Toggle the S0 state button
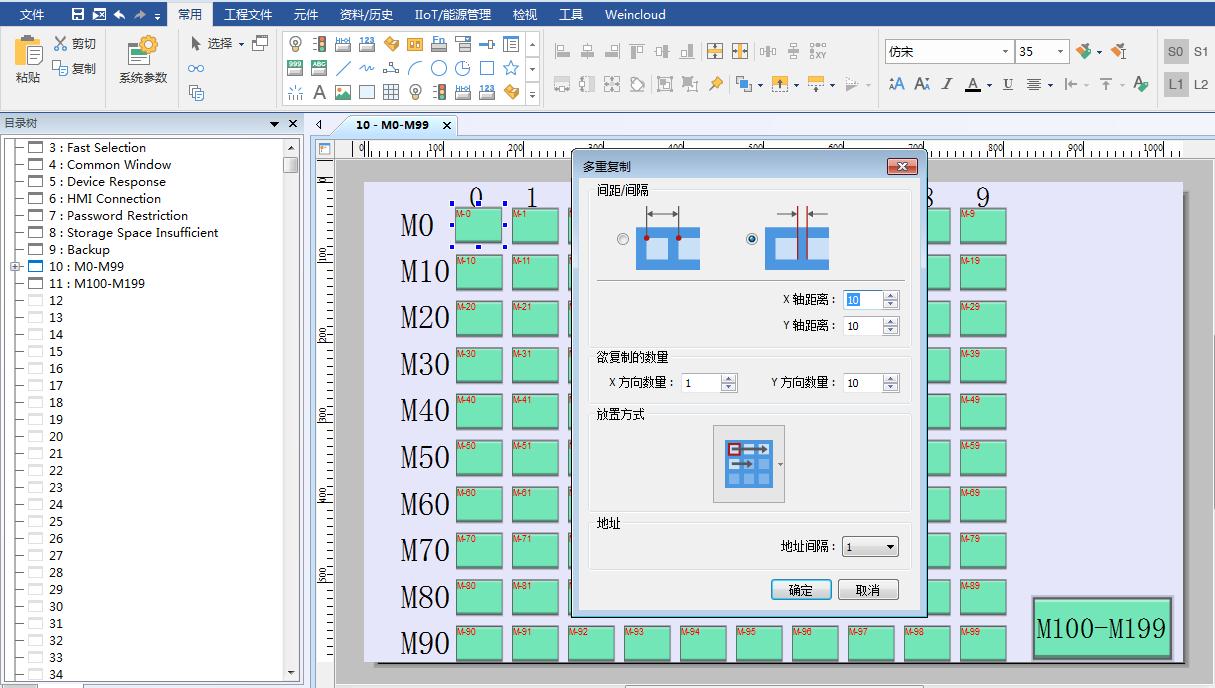Screen dimensions: 1215x688 pos(1175,52)
